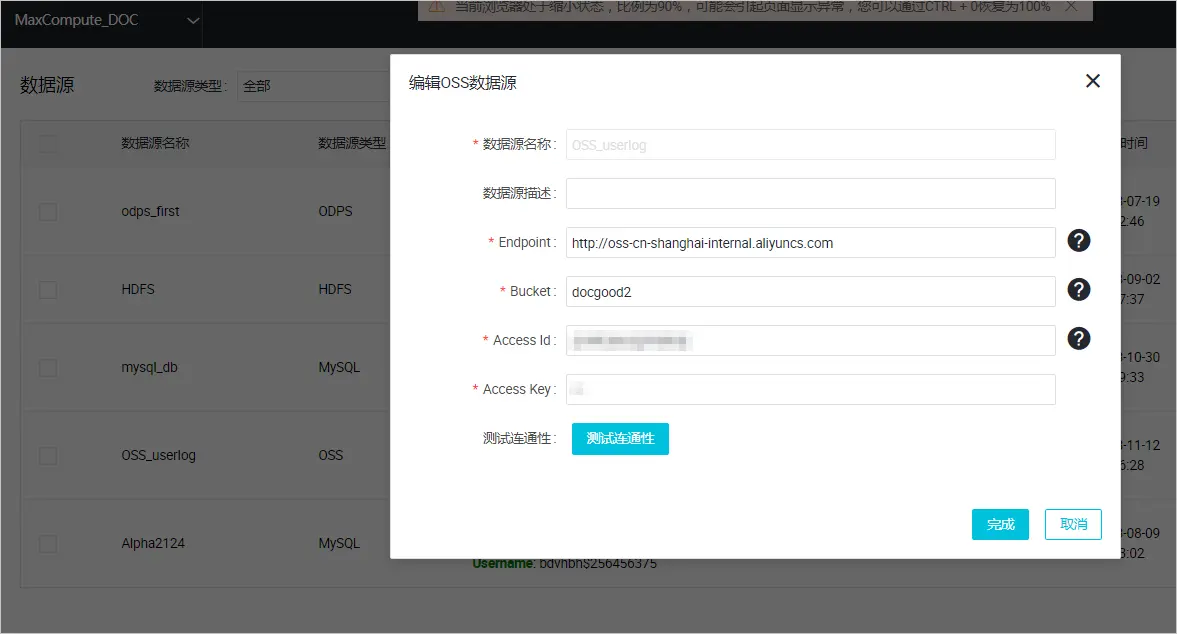The image size is (1177, 634).
Task: Click the Endpoint help question-mark icon
Action: coord(1079,241)
